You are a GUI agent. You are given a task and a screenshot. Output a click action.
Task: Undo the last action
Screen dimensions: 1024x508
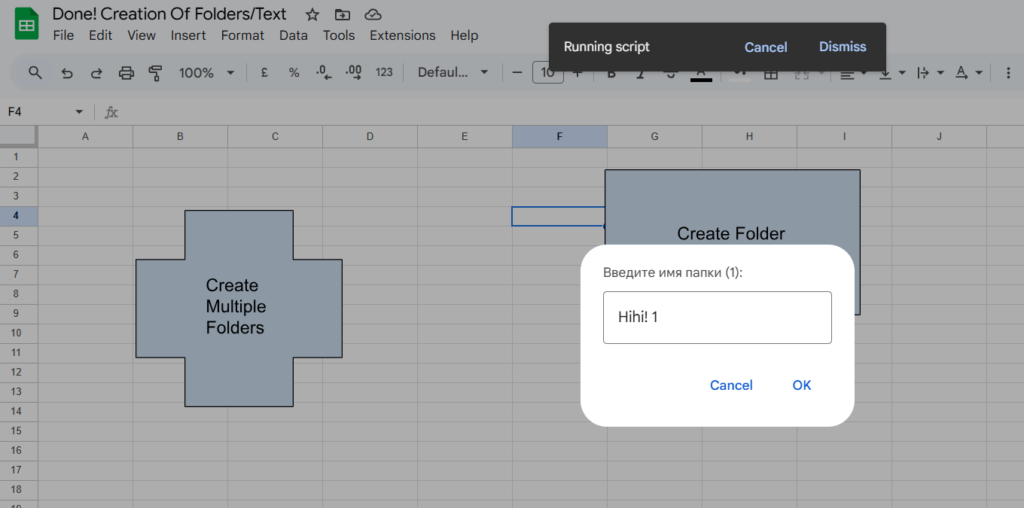coord(67,73)
